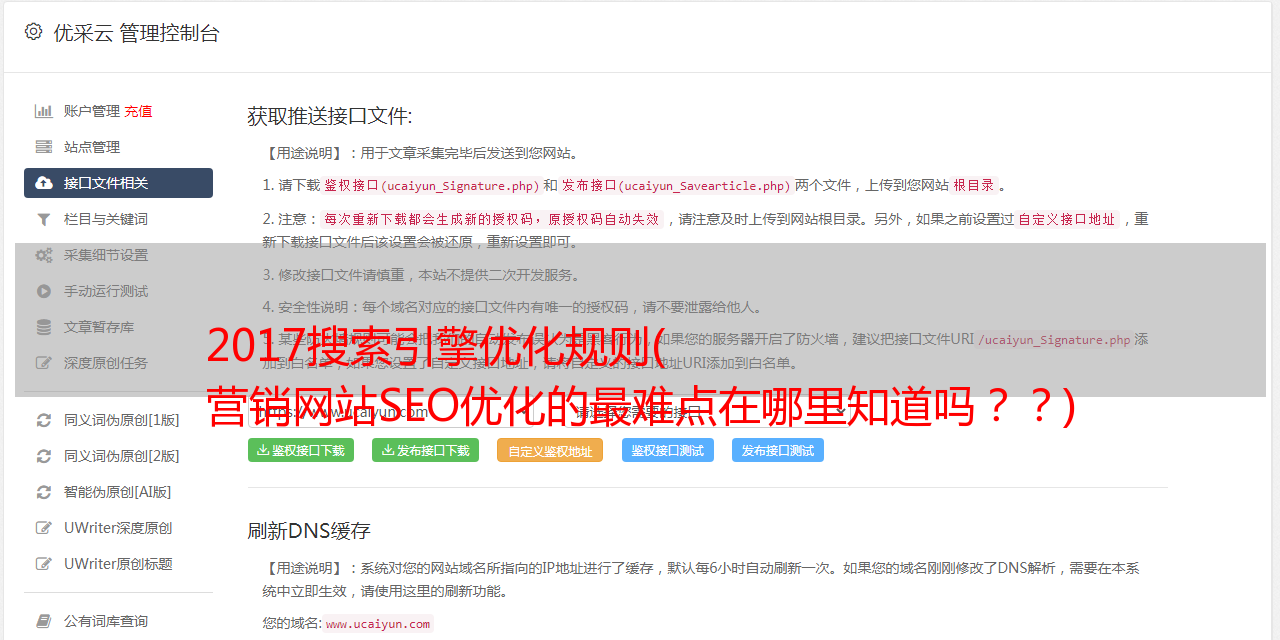This screenshot has width=1280, height=640.
Task: Click the pink 根目录 code text
Action: pyautogui.click(x=974, y=185)
